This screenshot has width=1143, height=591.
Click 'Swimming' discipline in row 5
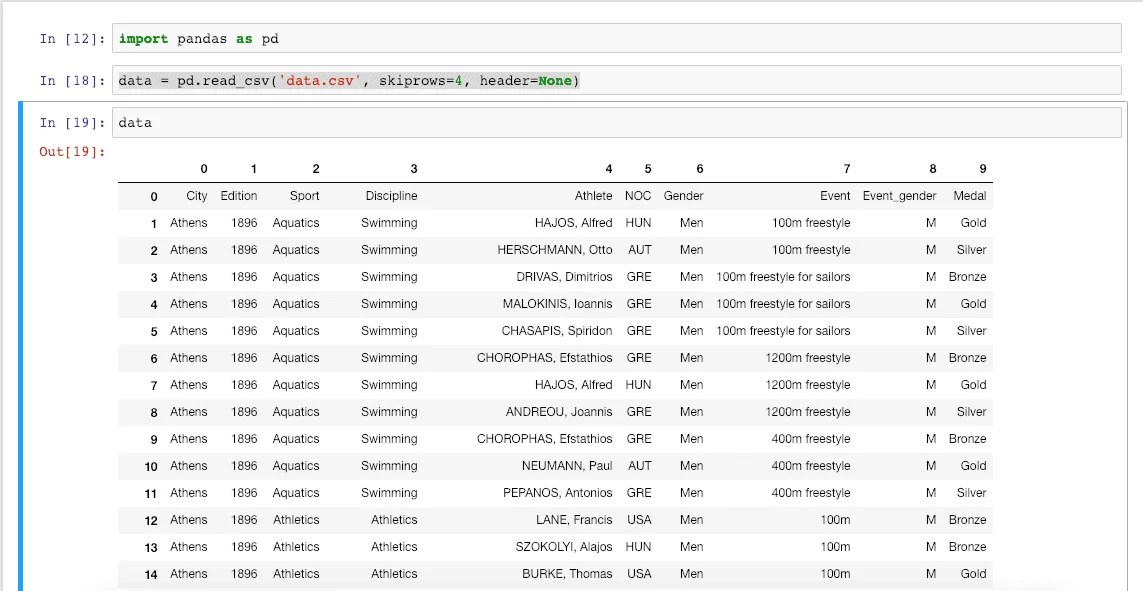tap(389, 331)
